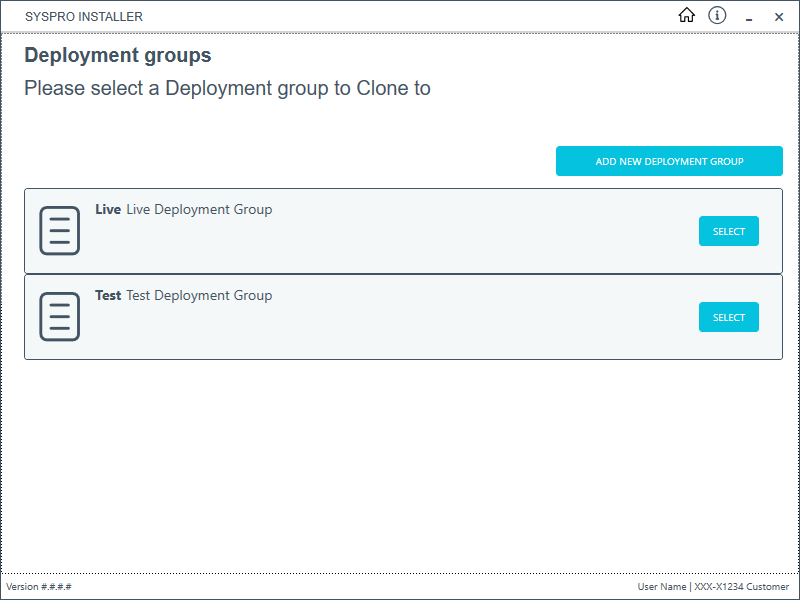Open the information (i) icon
Image resolution: width=800 pixels, height=600 pixels.
(x=717, y=15)
